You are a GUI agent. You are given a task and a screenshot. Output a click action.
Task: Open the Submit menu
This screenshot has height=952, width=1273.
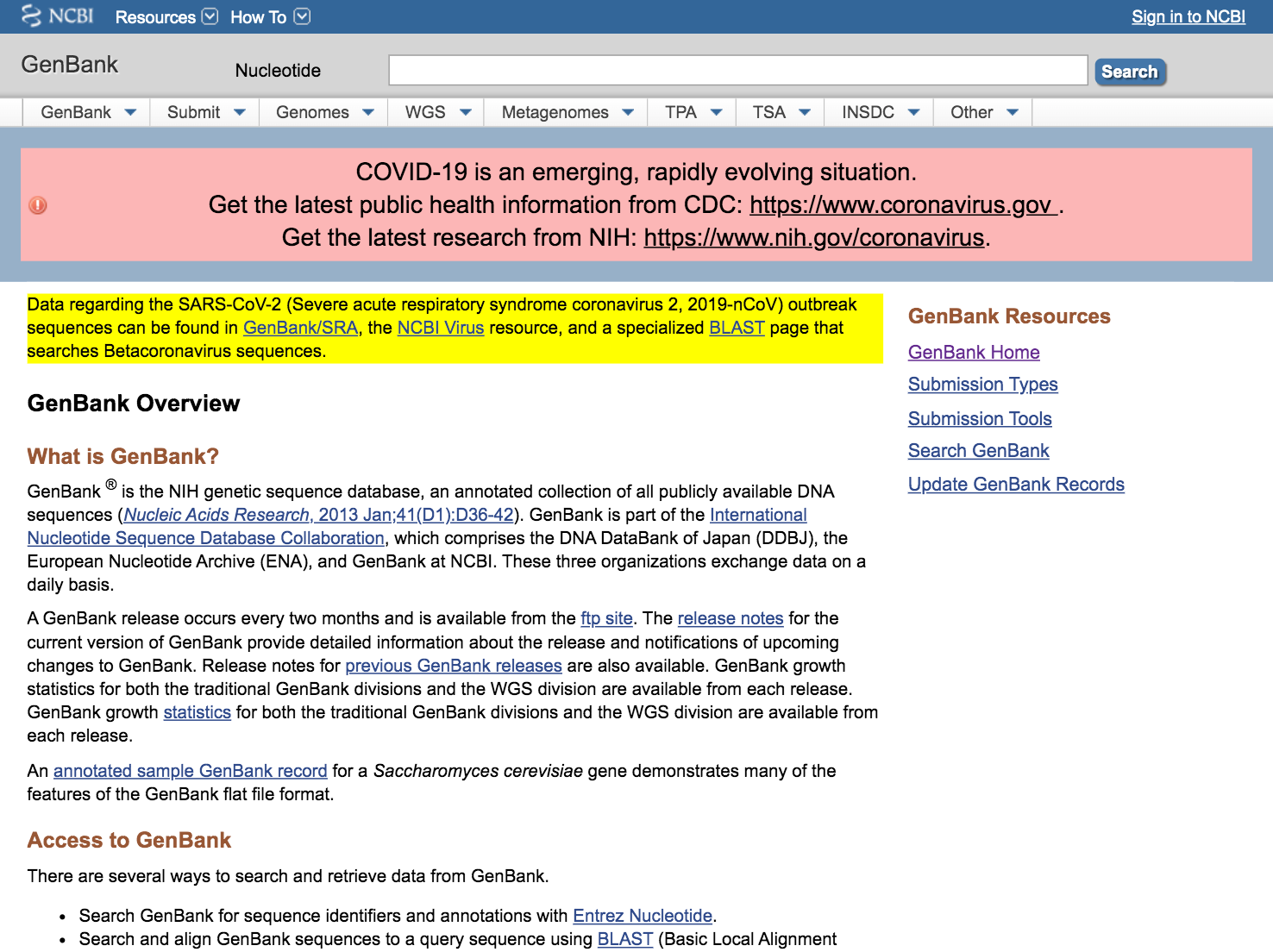pos(205,113)
